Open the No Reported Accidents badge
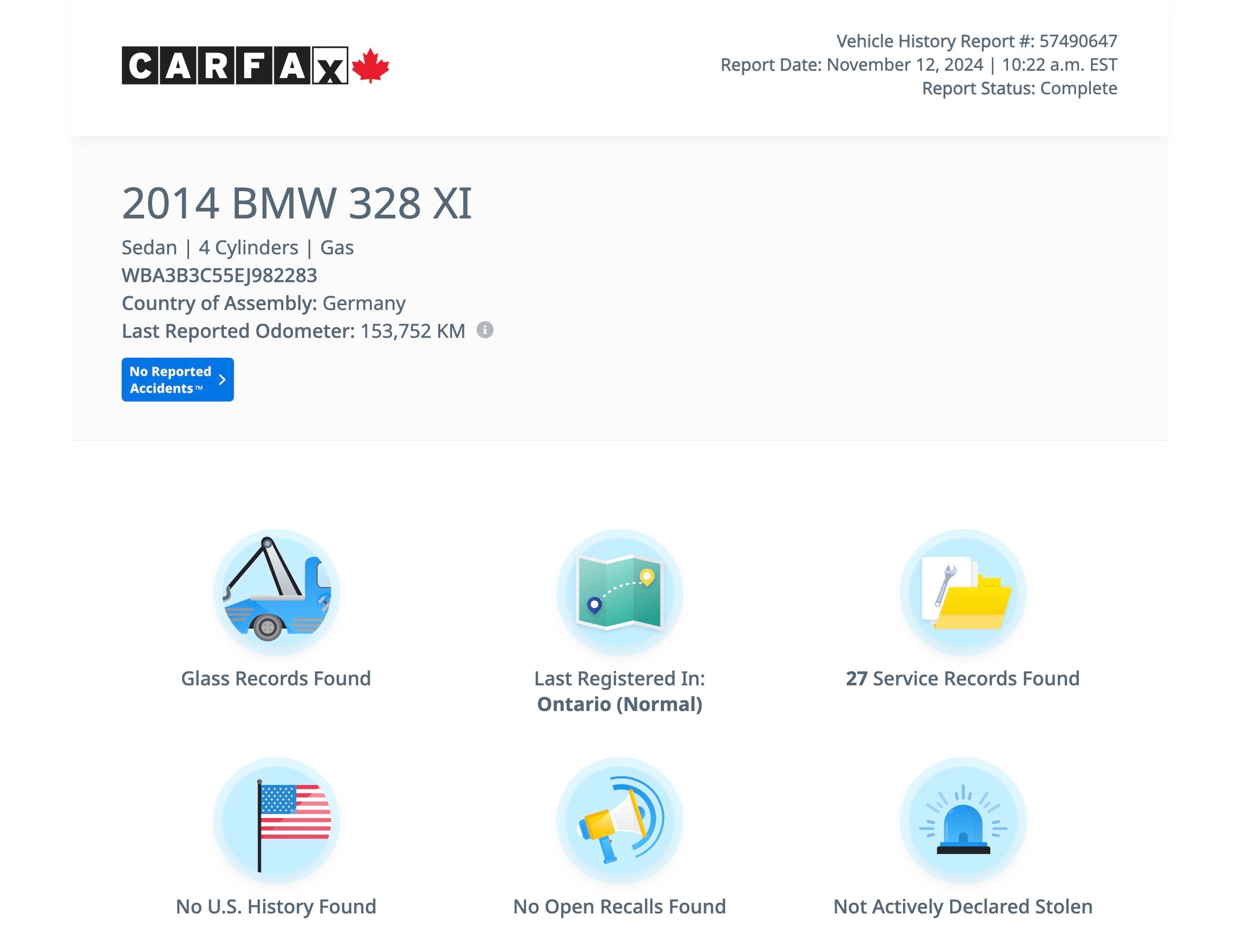Image resolution: width=1249 pixels, height=952 pixels. (177, 380)
